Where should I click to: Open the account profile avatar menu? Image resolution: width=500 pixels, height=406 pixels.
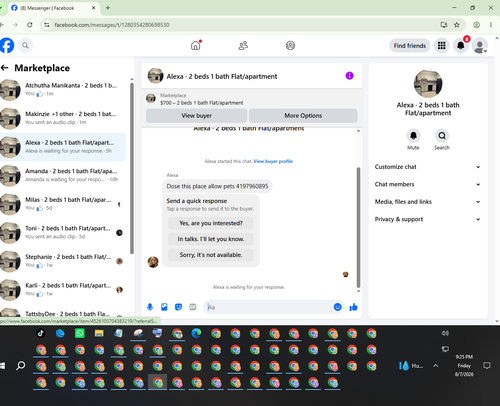480,46
